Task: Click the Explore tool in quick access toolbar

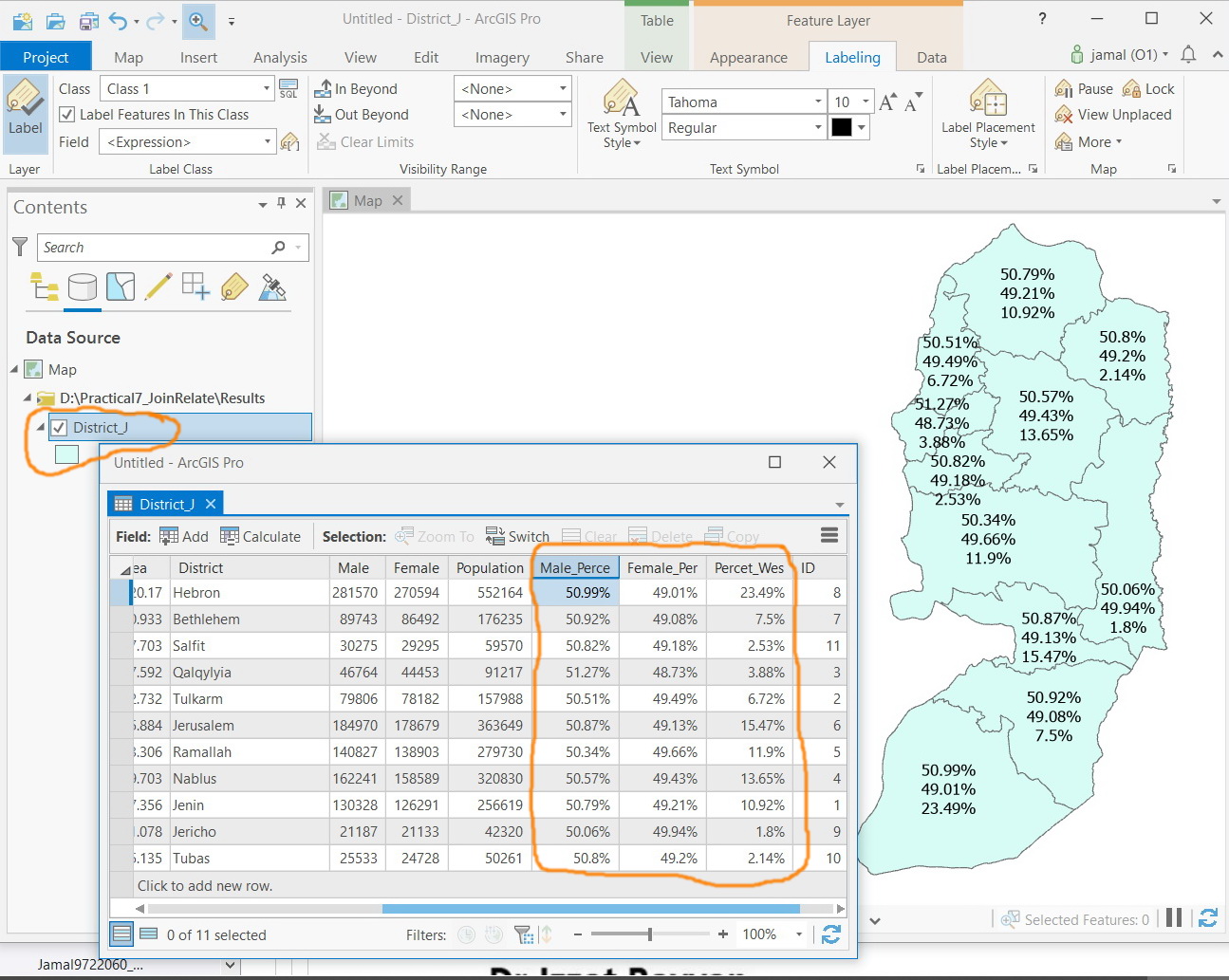Action: coord(199,20)
